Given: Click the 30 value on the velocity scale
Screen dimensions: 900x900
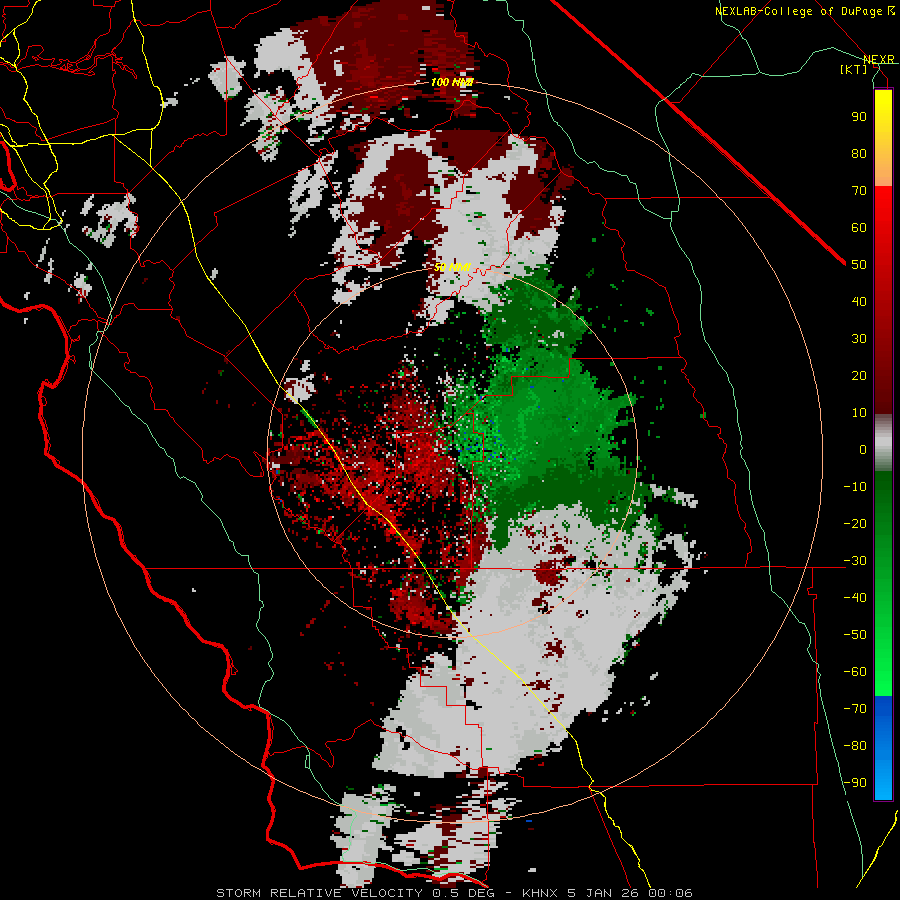Looking at the screenshot, I should coord(859,339).
